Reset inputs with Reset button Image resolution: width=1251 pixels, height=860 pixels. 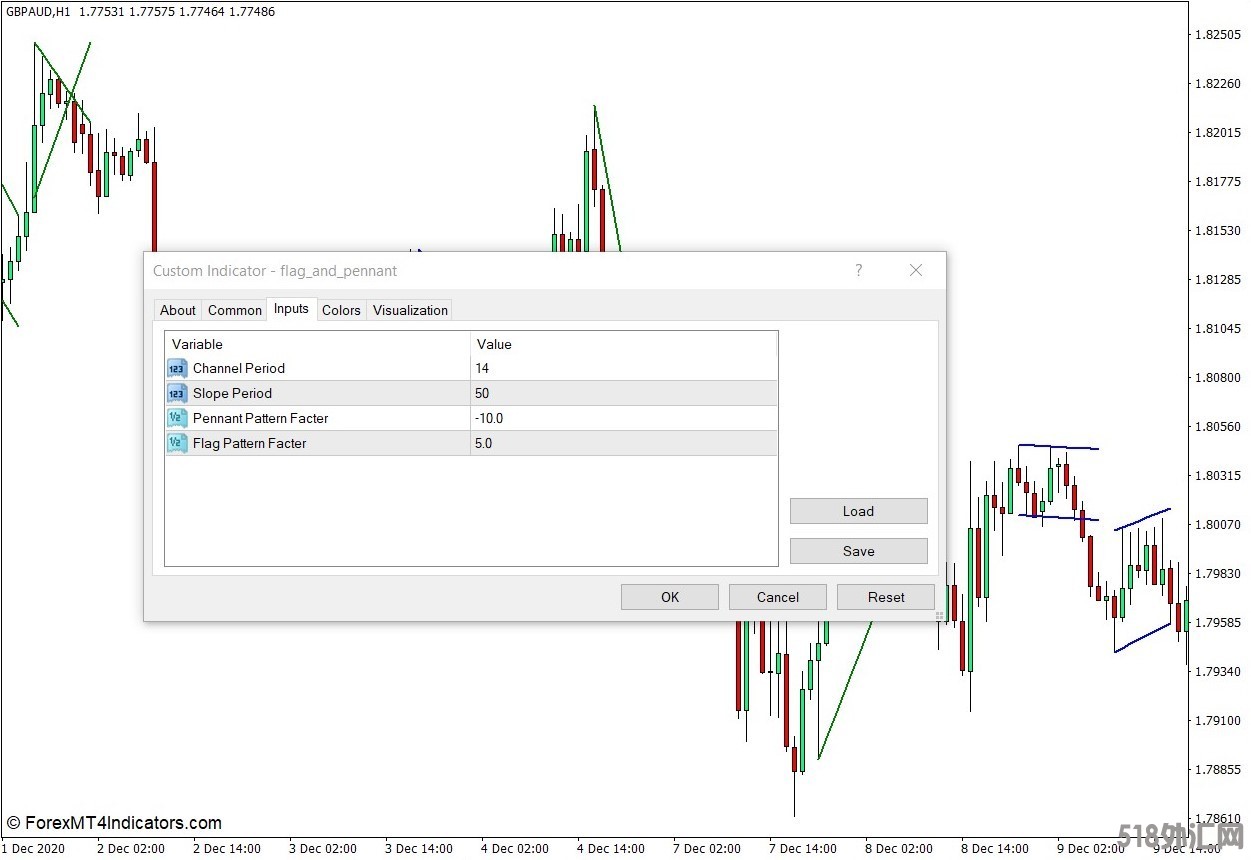coord(886,598)
